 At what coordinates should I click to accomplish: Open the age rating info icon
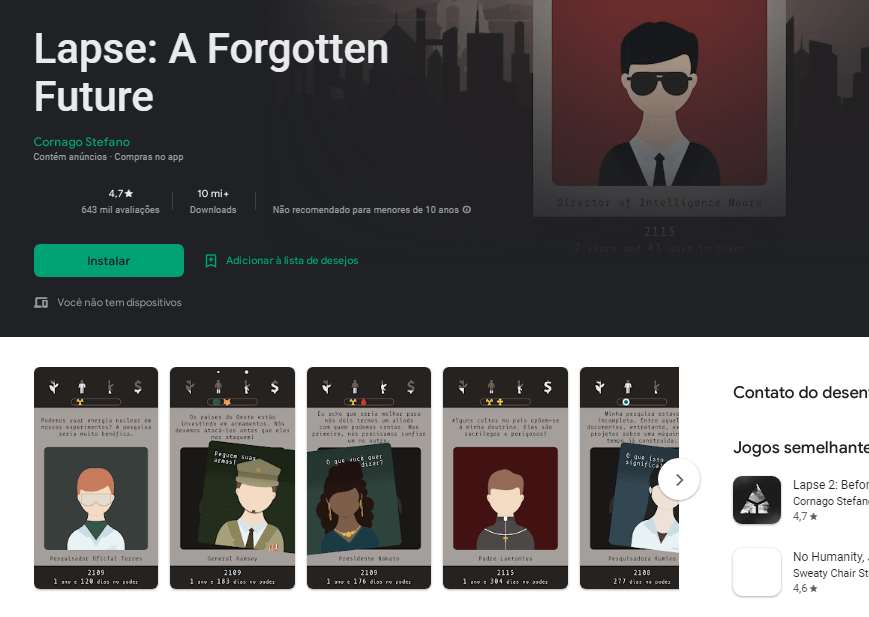click(x=467, y=210)
